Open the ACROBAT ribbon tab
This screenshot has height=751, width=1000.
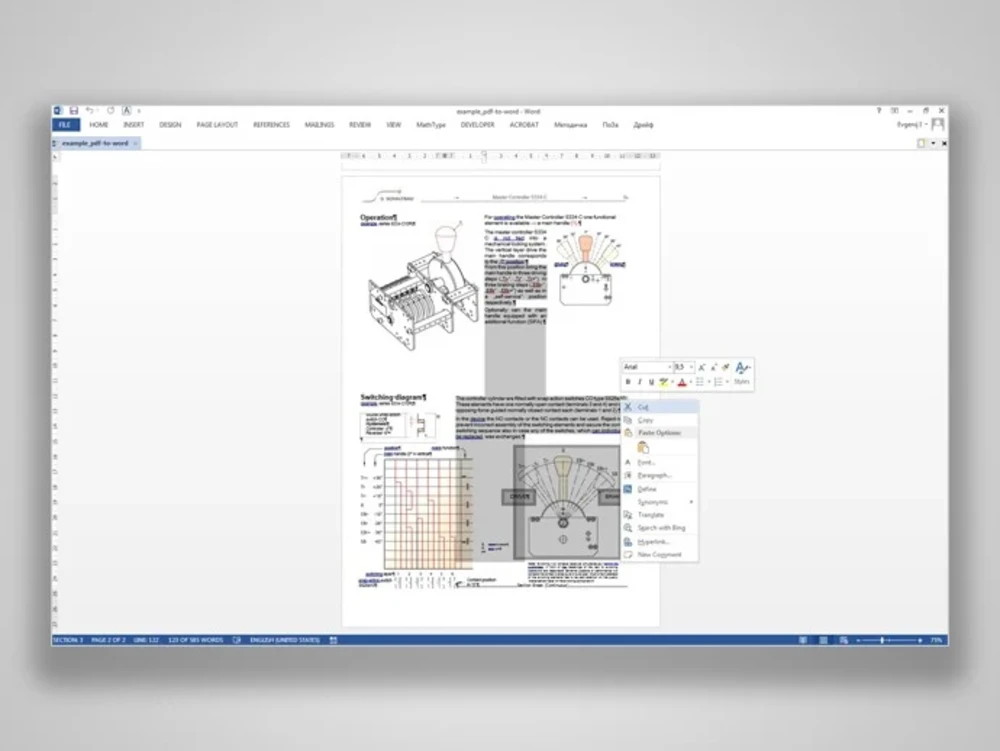(x=524, y=125)
